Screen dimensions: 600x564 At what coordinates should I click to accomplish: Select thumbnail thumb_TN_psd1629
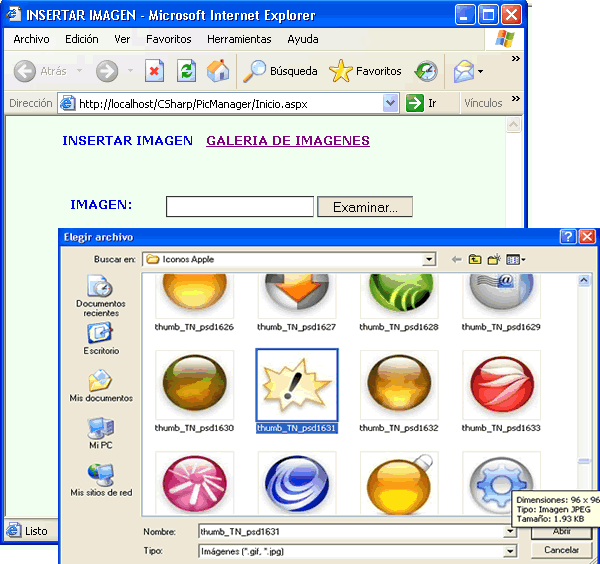point(501,302)
